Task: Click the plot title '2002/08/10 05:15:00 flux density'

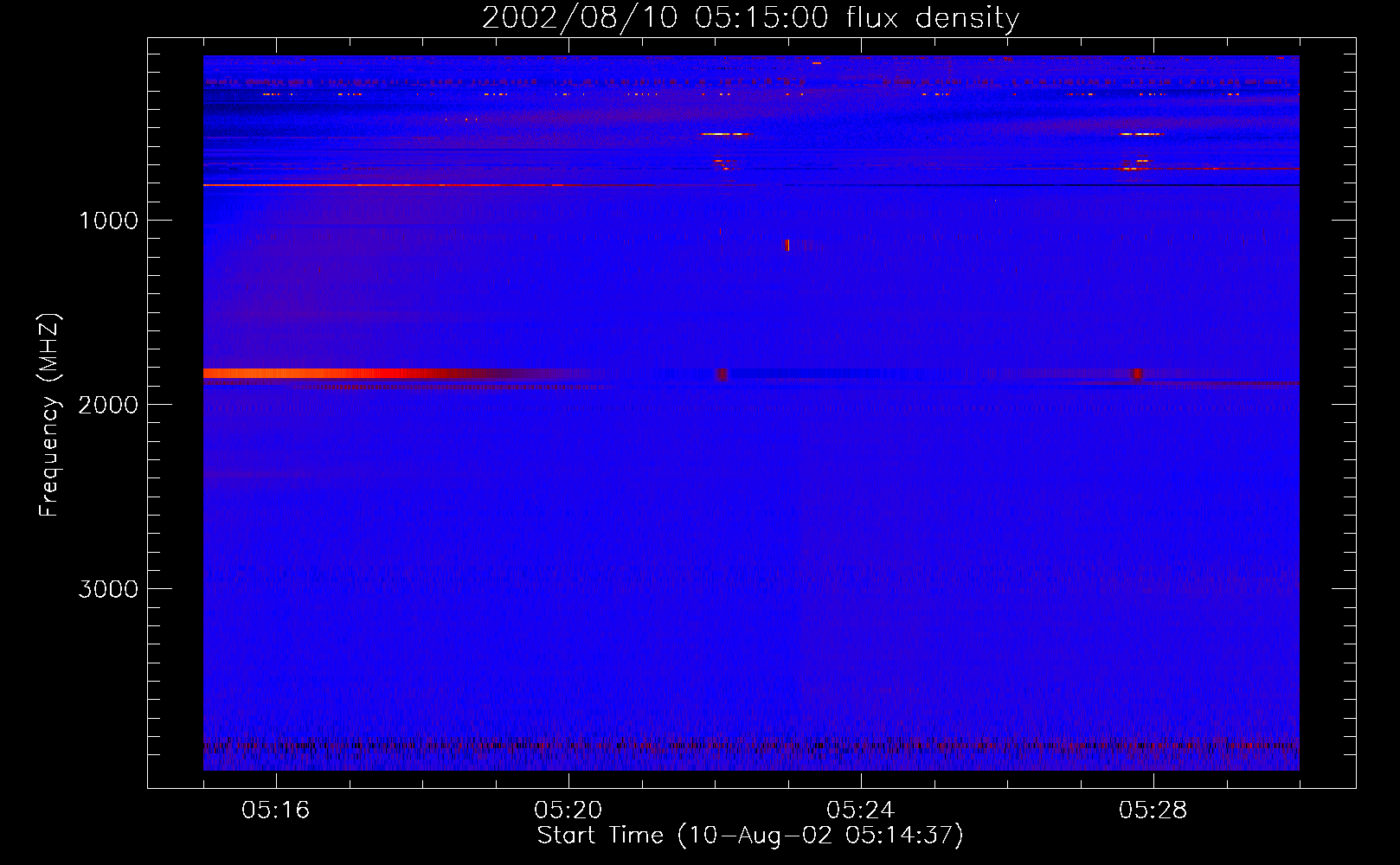Action: click(x=750, y=17)
